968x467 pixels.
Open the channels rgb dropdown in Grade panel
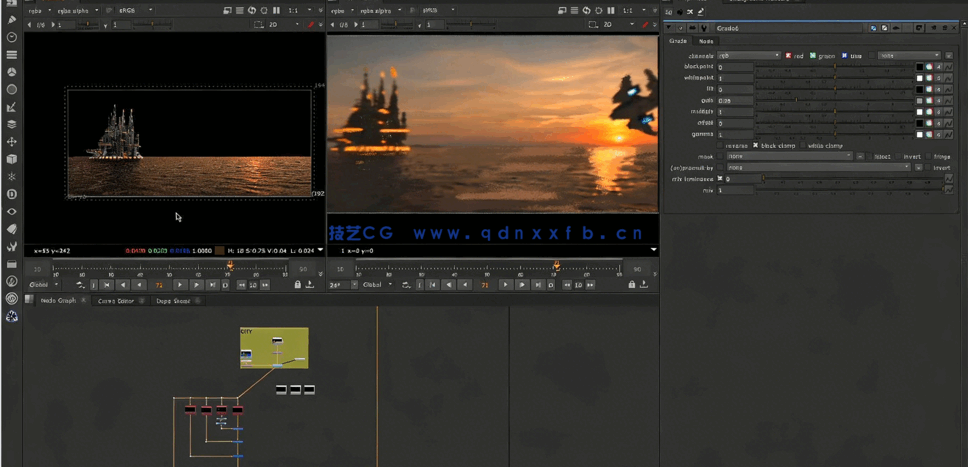(x=749, y=56)
